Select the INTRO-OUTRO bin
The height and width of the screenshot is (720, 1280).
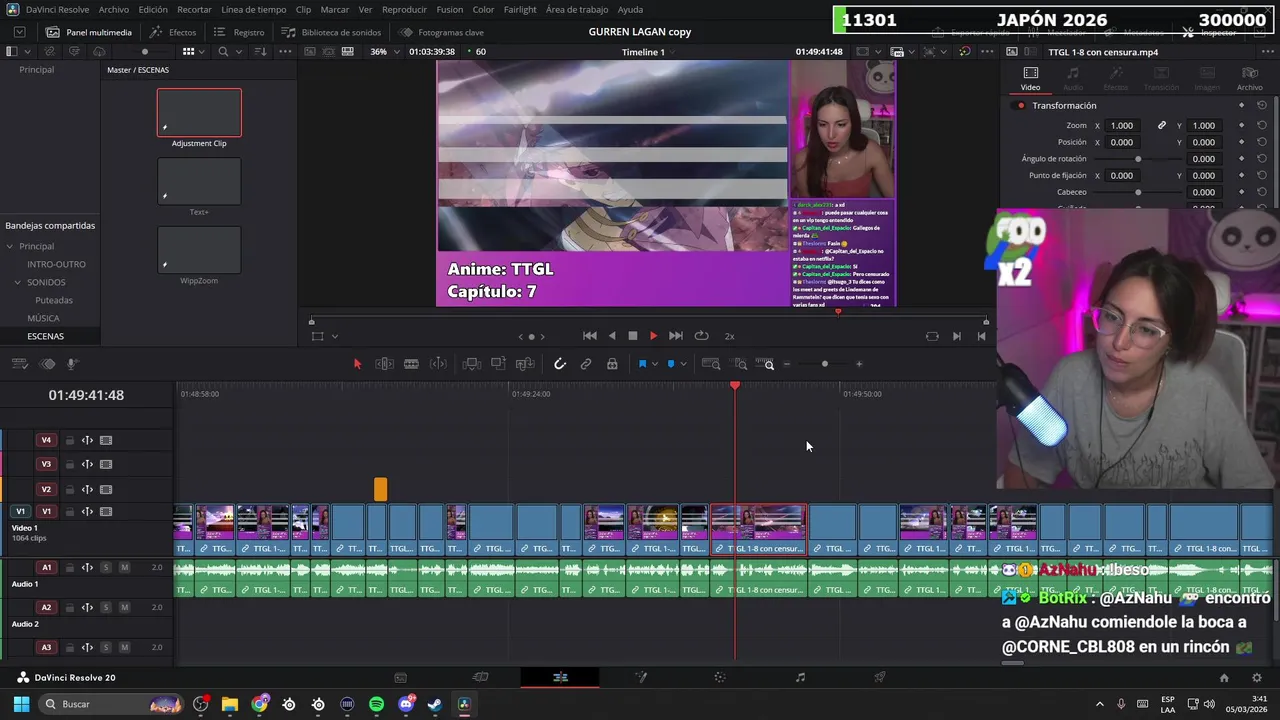pyautogui.click(x=56, y=264)
